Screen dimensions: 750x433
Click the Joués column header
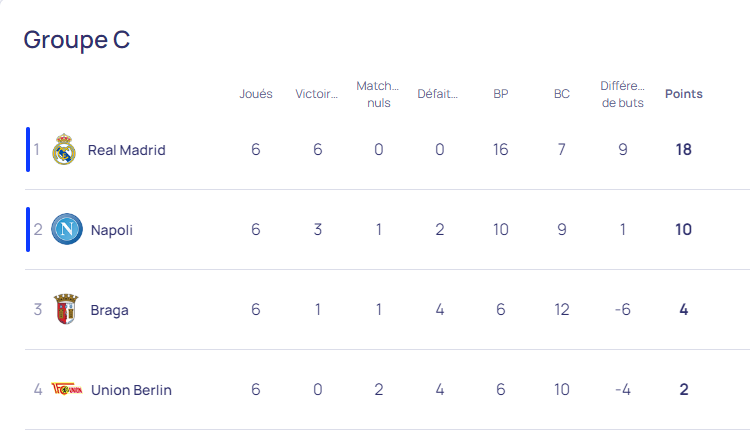tap(256, 94)
